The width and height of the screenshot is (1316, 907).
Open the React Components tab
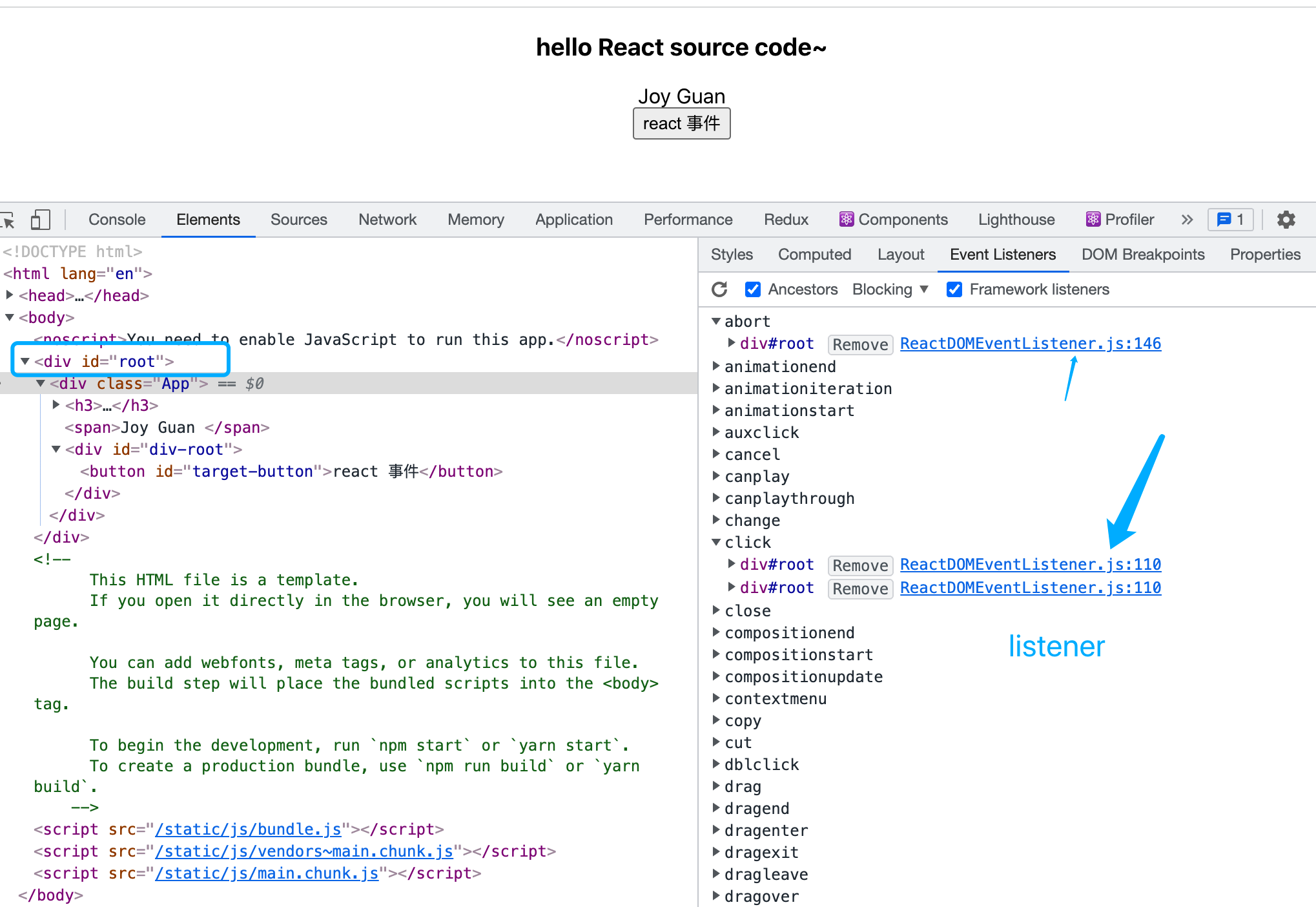894,220
